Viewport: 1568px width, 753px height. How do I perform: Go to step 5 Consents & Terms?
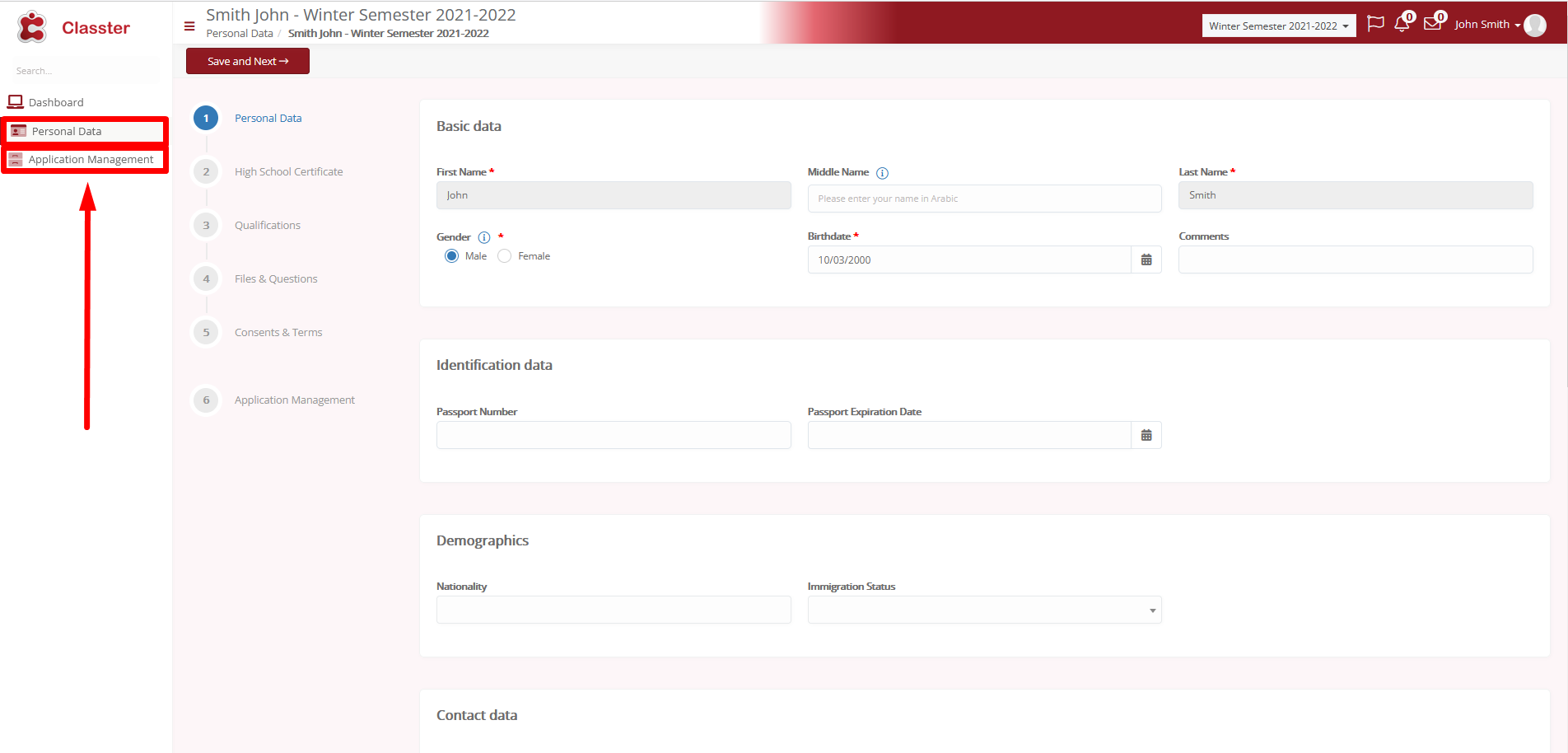tap(206, 332)
